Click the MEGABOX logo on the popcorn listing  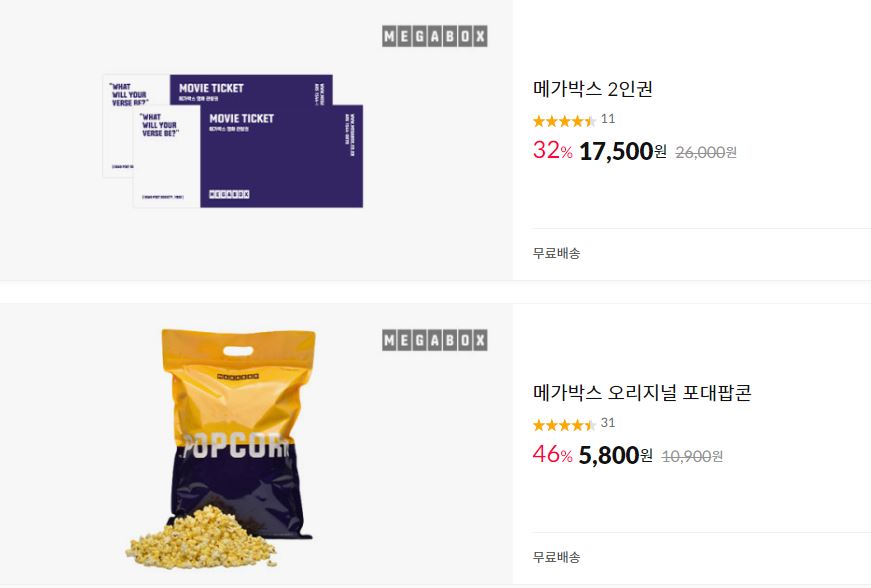click(x=434, y=340)
